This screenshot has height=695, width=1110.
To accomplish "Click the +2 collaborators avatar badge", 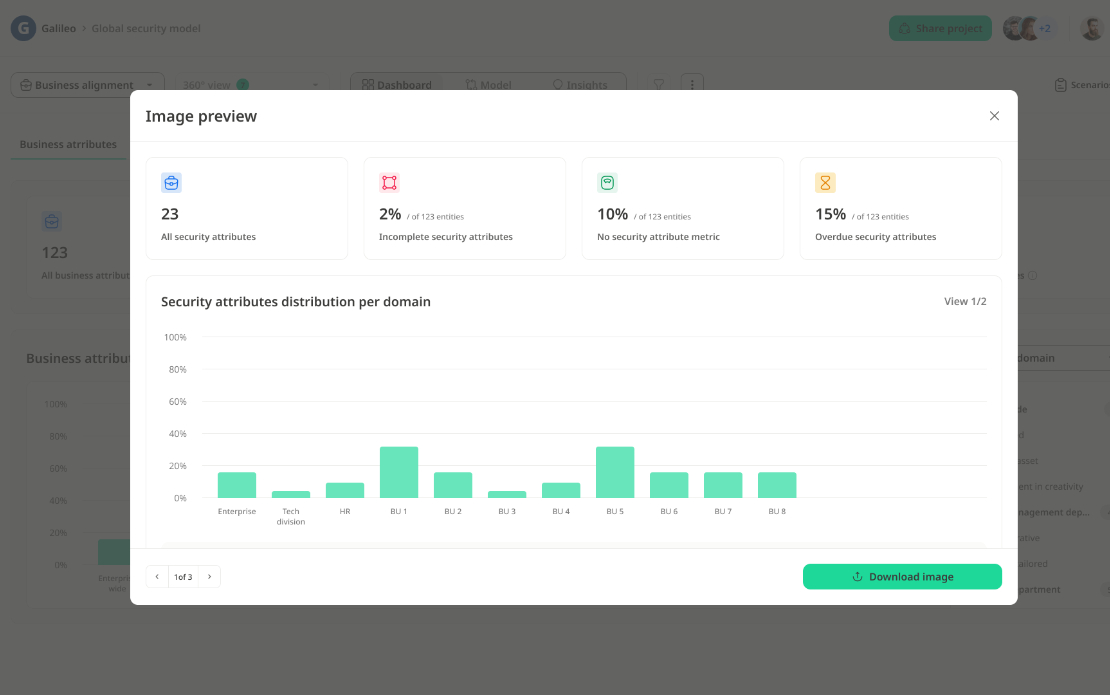I will point(1045,28).
